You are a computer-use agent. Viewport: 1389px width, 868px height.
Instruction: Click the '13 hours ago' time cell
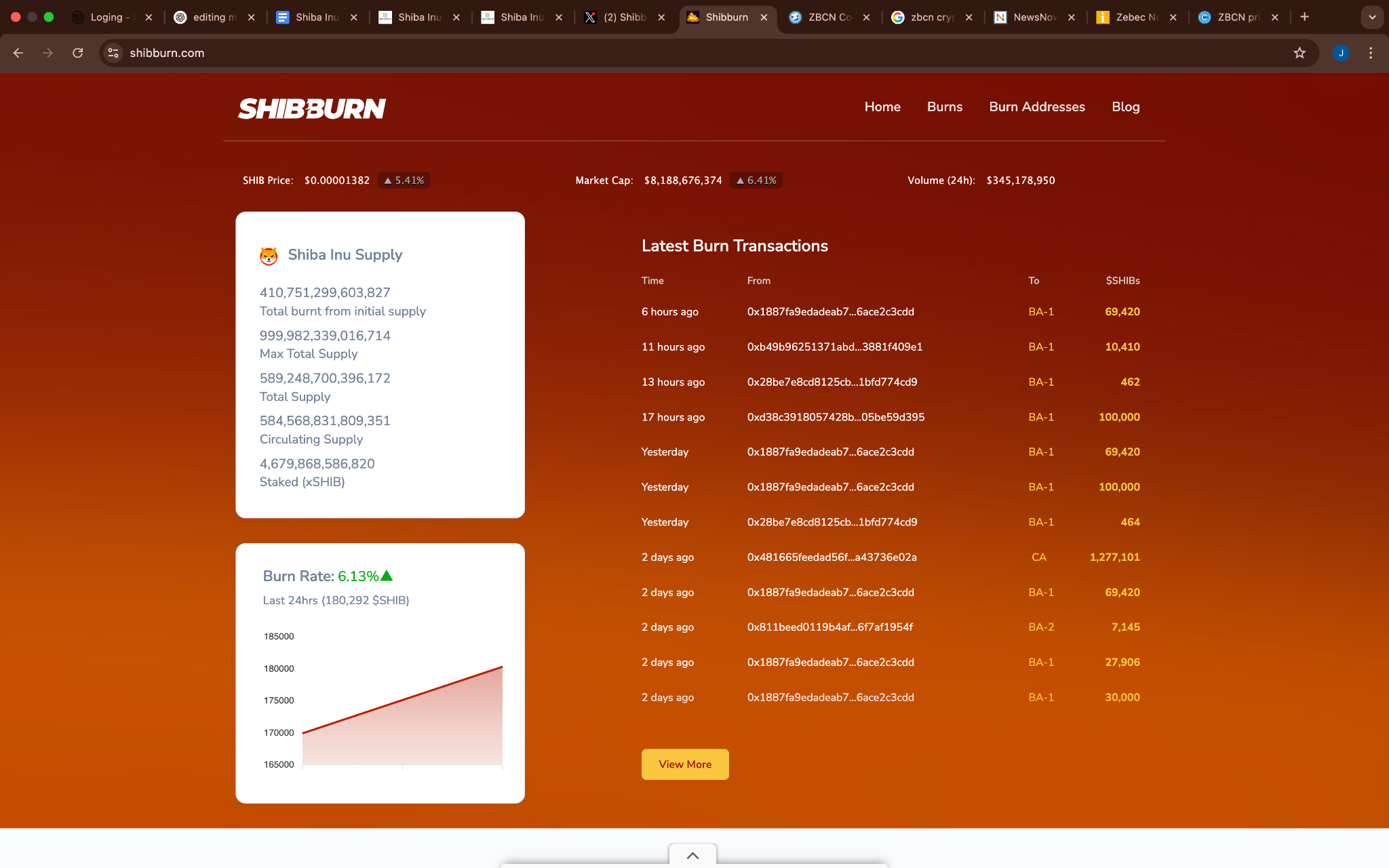click(x=673, y=382)
